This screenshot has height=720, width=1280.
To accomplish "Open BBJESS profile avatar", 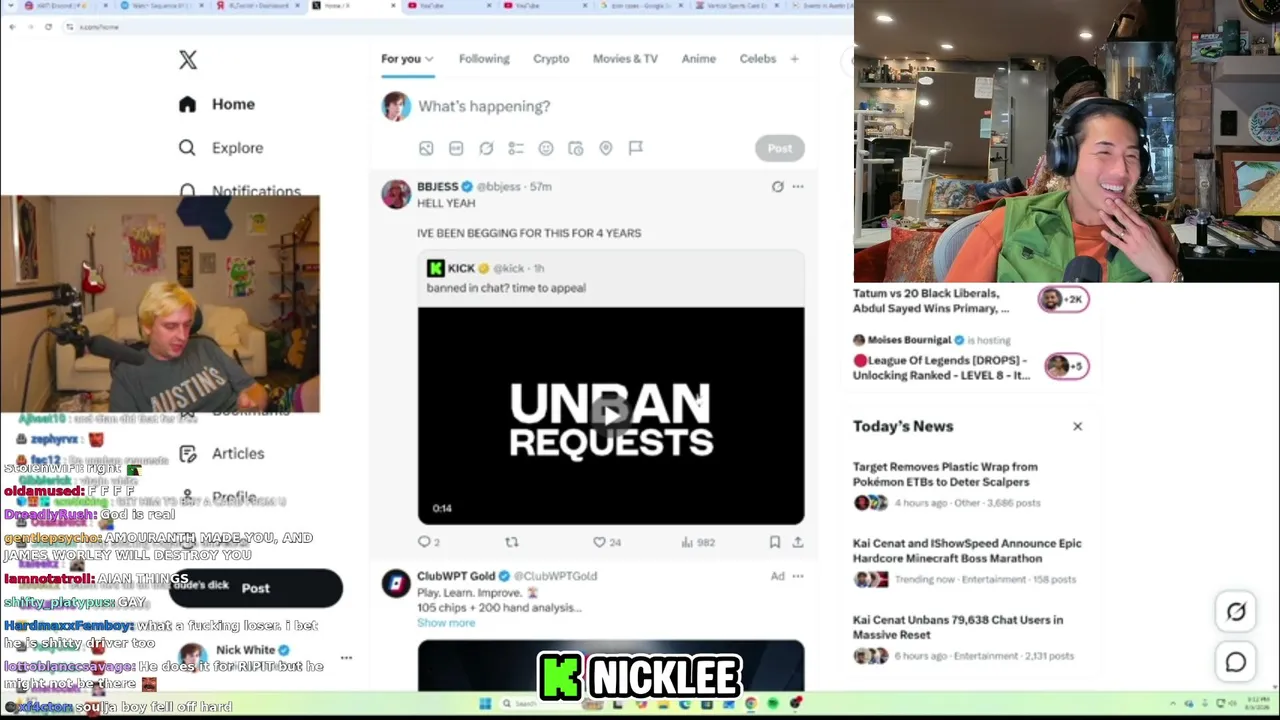I will click(396, 194).
